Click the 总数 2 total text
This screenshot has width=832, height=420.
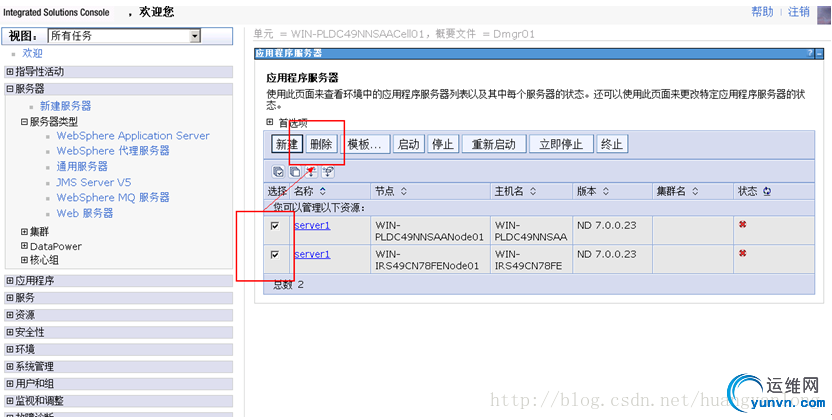[288, 285]
